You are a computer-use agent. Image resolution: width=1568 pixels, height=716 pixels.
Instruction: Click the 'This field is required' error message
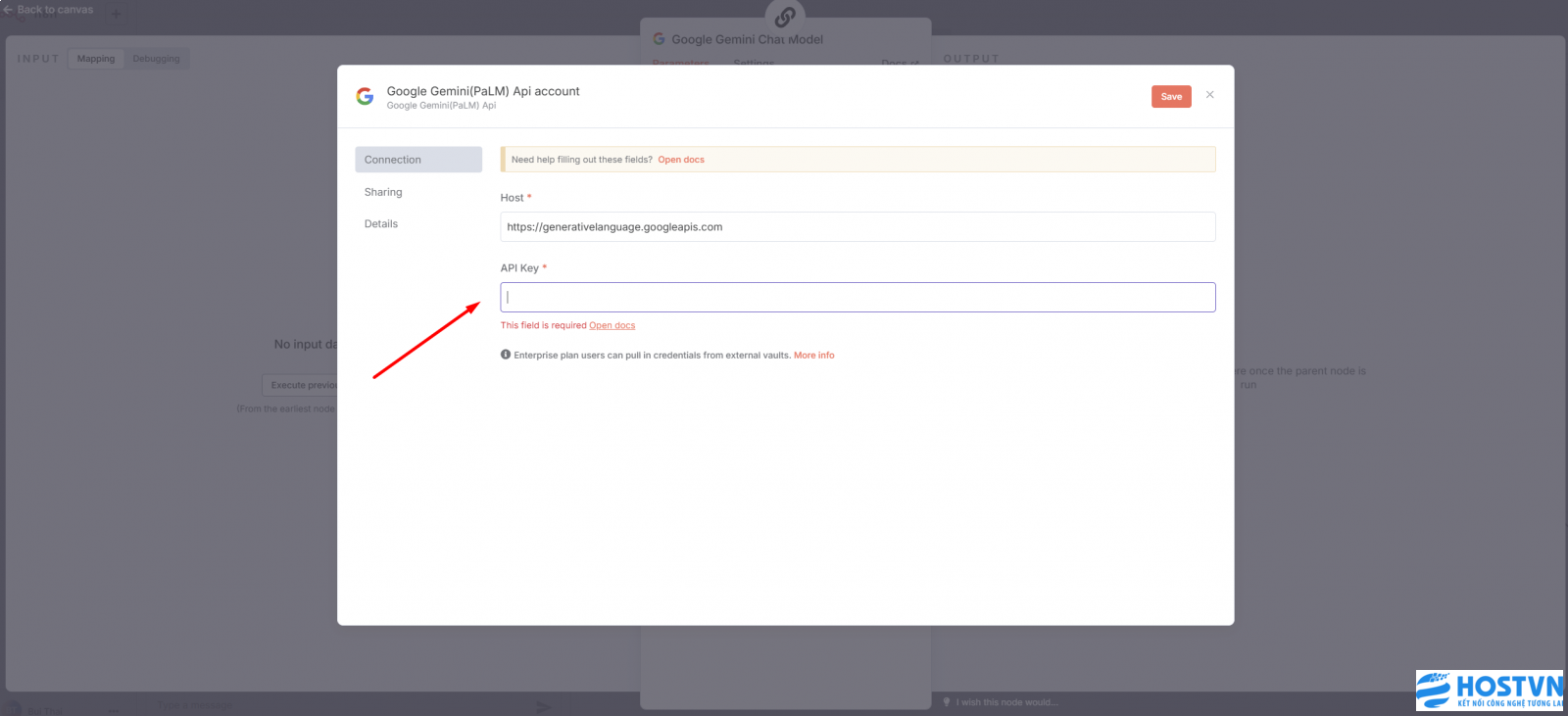pyautogui.click(x=543, y=325)
